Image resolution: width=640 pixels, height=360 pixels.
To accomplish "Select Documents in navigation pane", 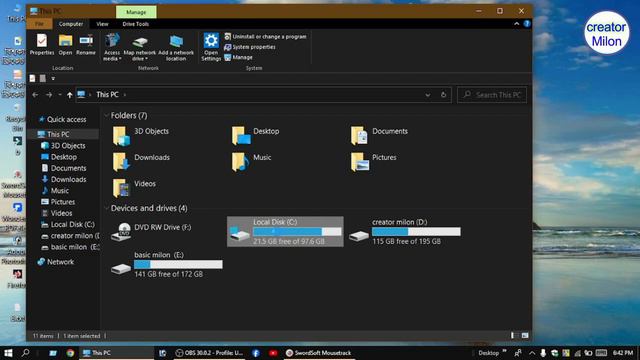I will click(64, 168).
